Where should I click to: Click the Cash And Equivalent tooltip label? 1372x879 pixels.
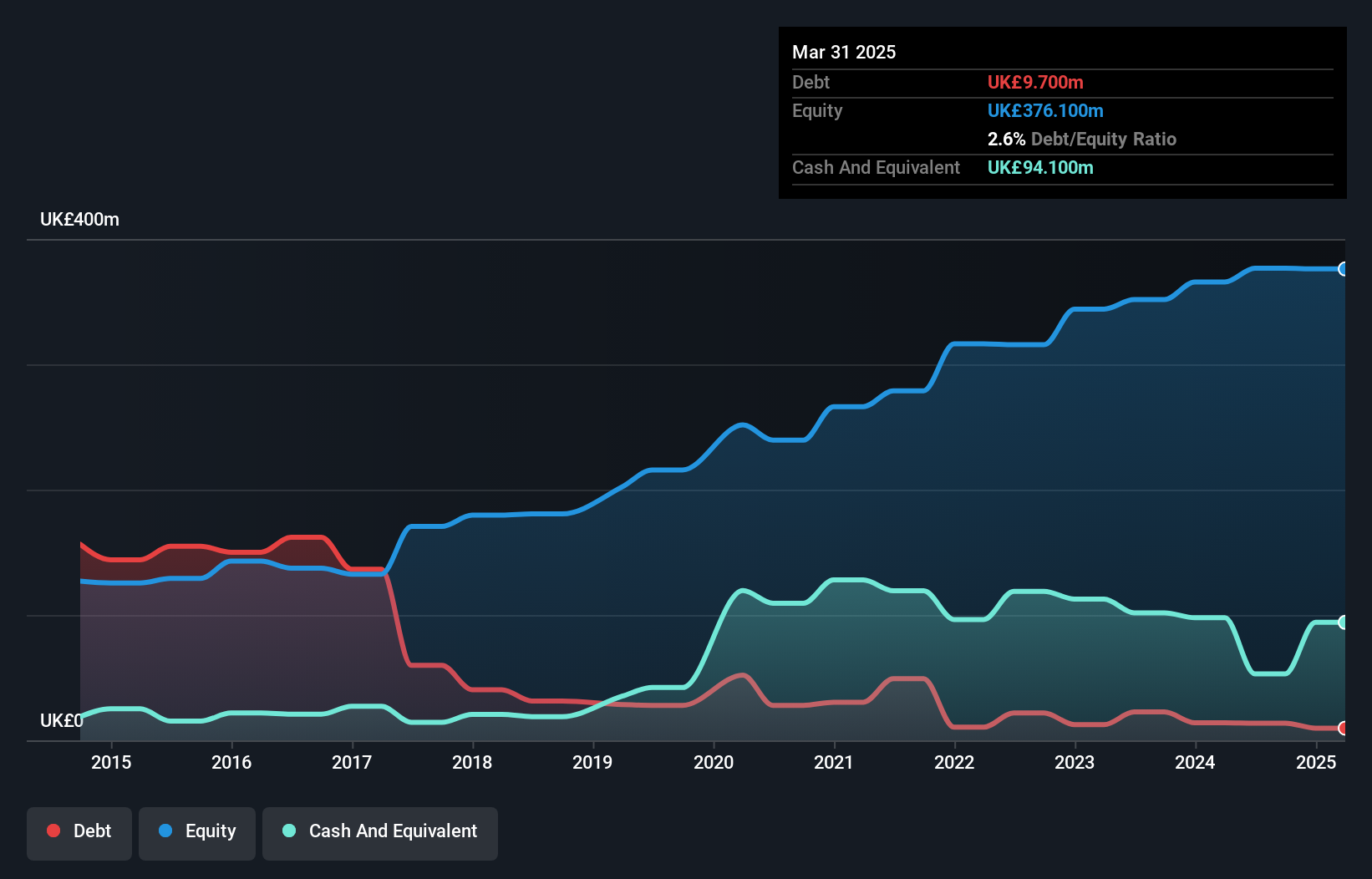[876, 167]
